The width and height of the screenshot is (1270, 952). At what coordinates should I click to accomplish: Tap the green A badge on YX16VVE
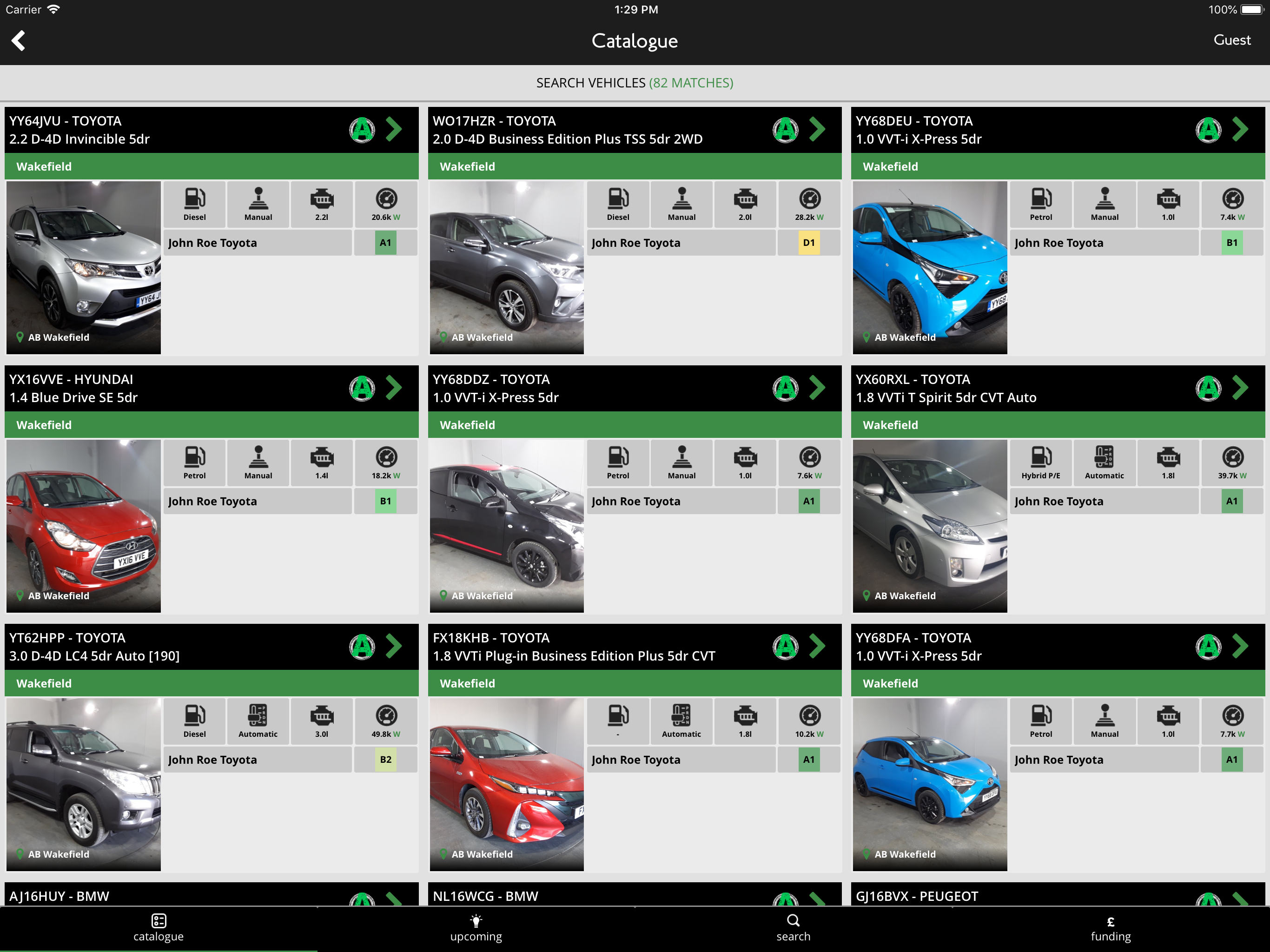[362, 388]
